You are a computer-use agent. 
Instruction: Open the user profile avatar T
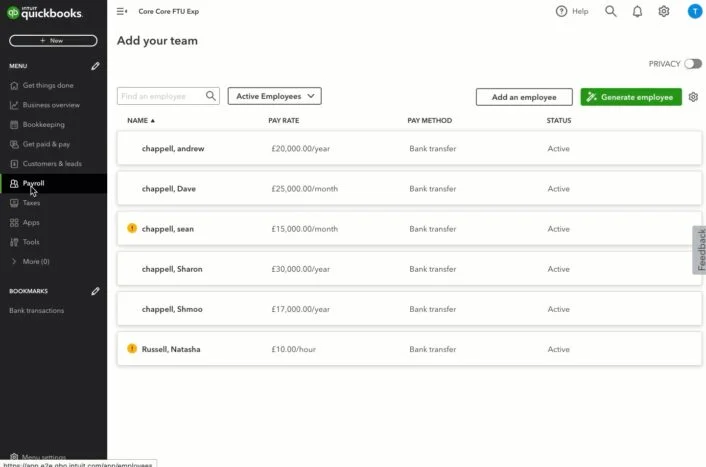tap(695, 11)
